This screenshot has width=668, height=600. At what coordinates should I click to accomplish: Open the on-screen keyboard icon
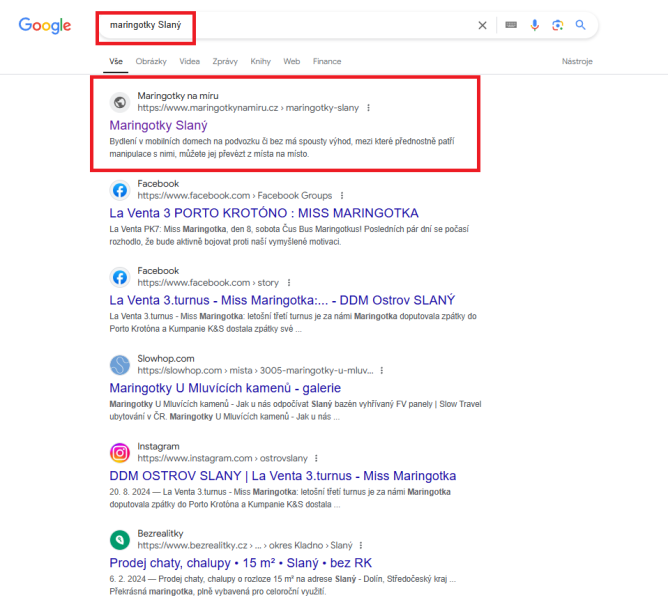click(x=511, y=25)
